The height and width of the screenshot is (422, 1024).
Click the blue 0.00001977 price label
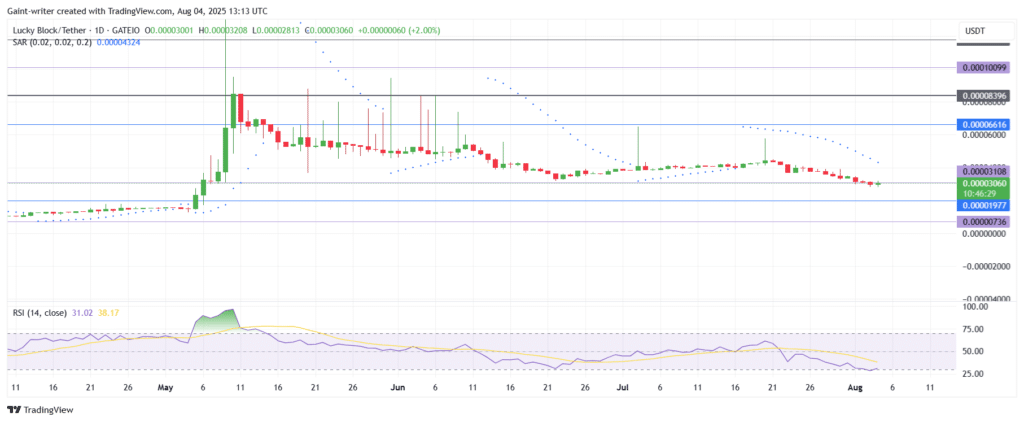983,204
